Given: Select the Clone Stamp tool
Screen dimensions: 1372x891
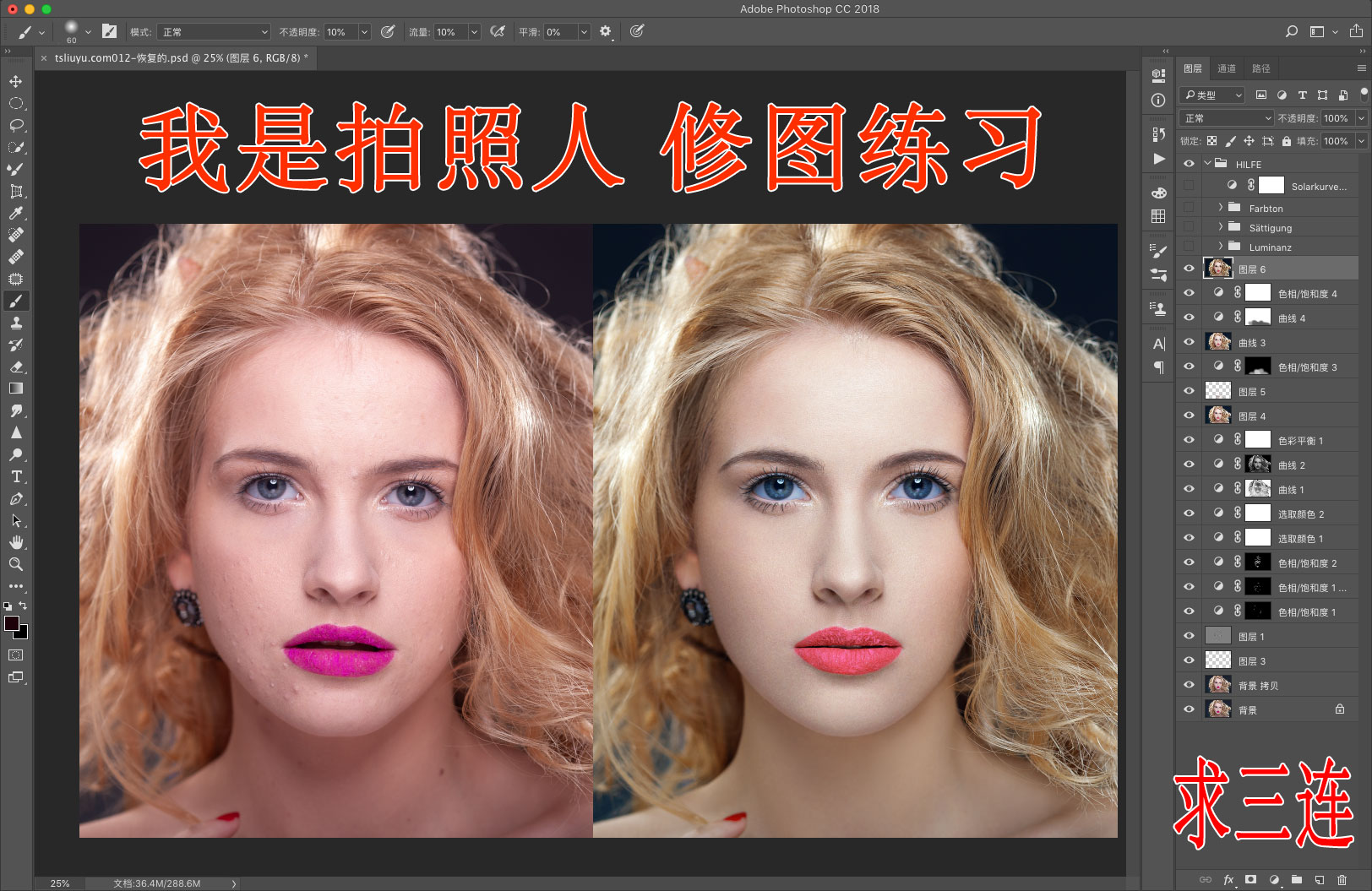Looking at the screenshot, I should point(16,323).
